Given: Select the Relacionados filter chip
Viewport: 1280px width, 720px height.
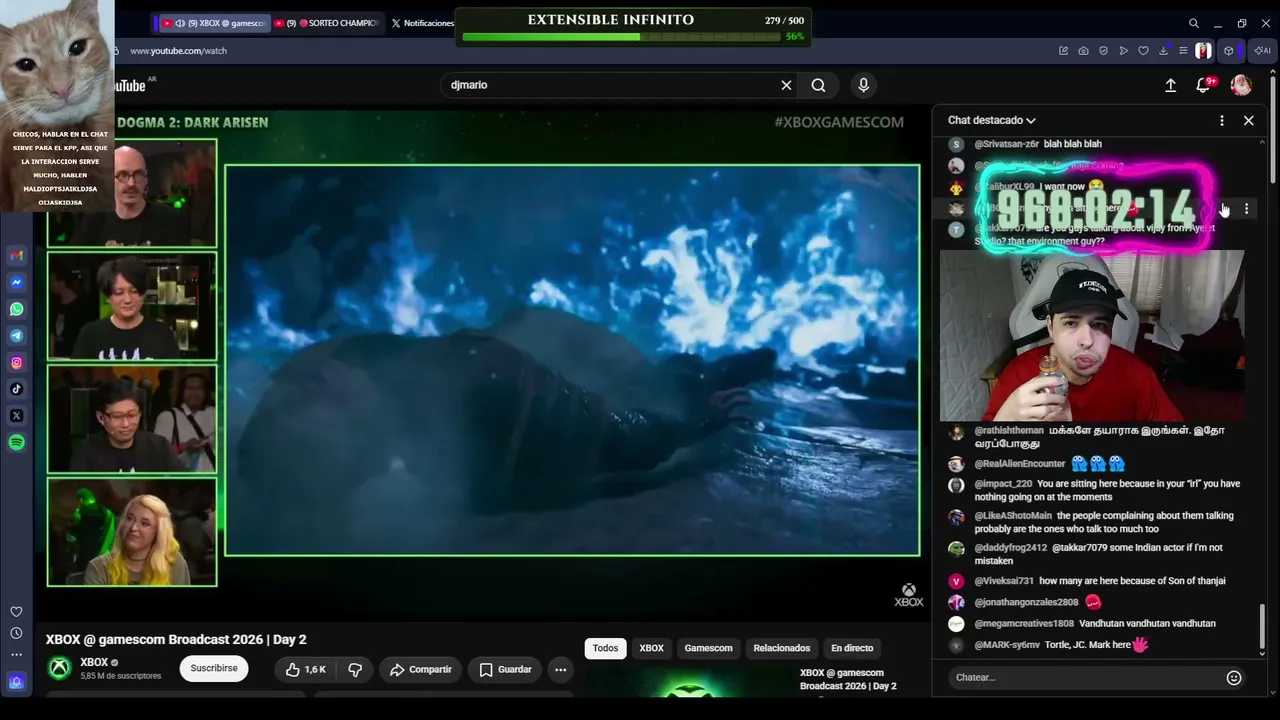Looking at the screenshot, I should point(781,648).
